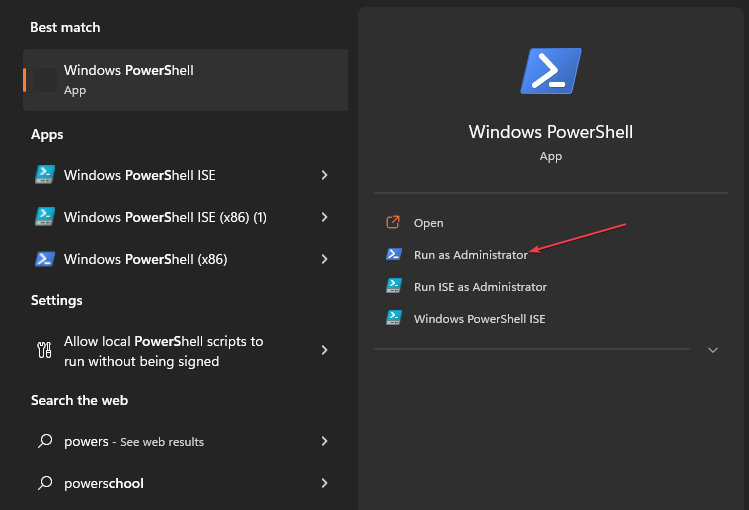The height and width of the screenshot is (510, 749).
Task: Click the Windows PowerShell (x86) app icon
Action: pyautogui.click(x=44, y=259)
